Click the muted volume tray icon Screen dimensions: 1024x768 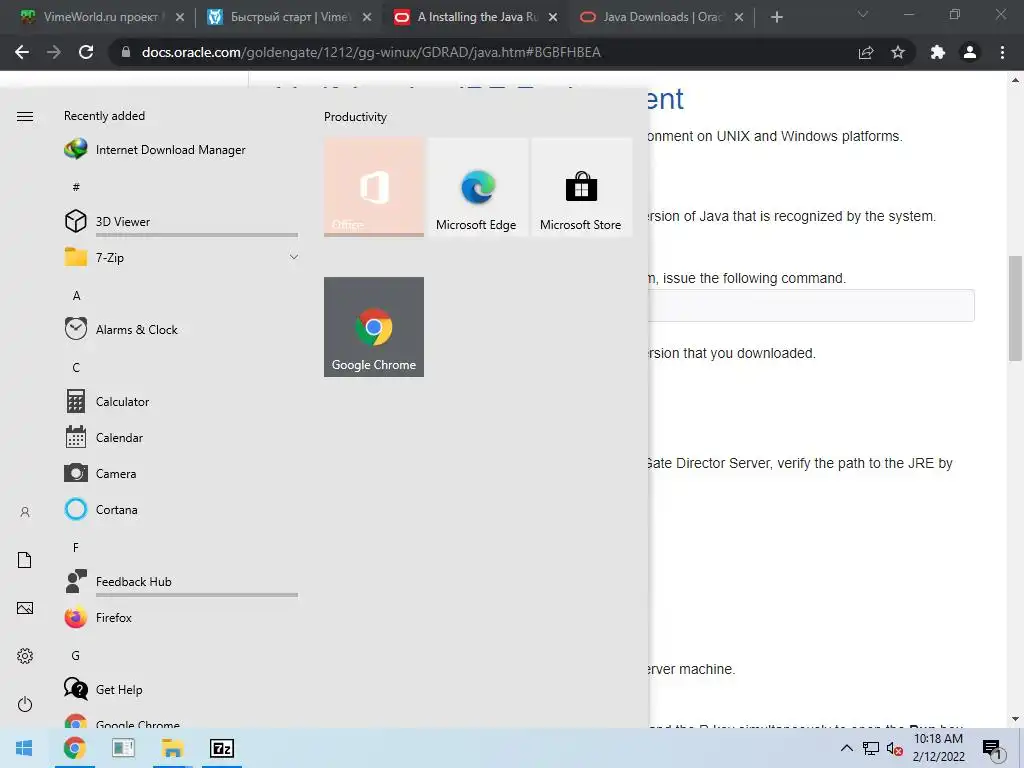[895, 748]
